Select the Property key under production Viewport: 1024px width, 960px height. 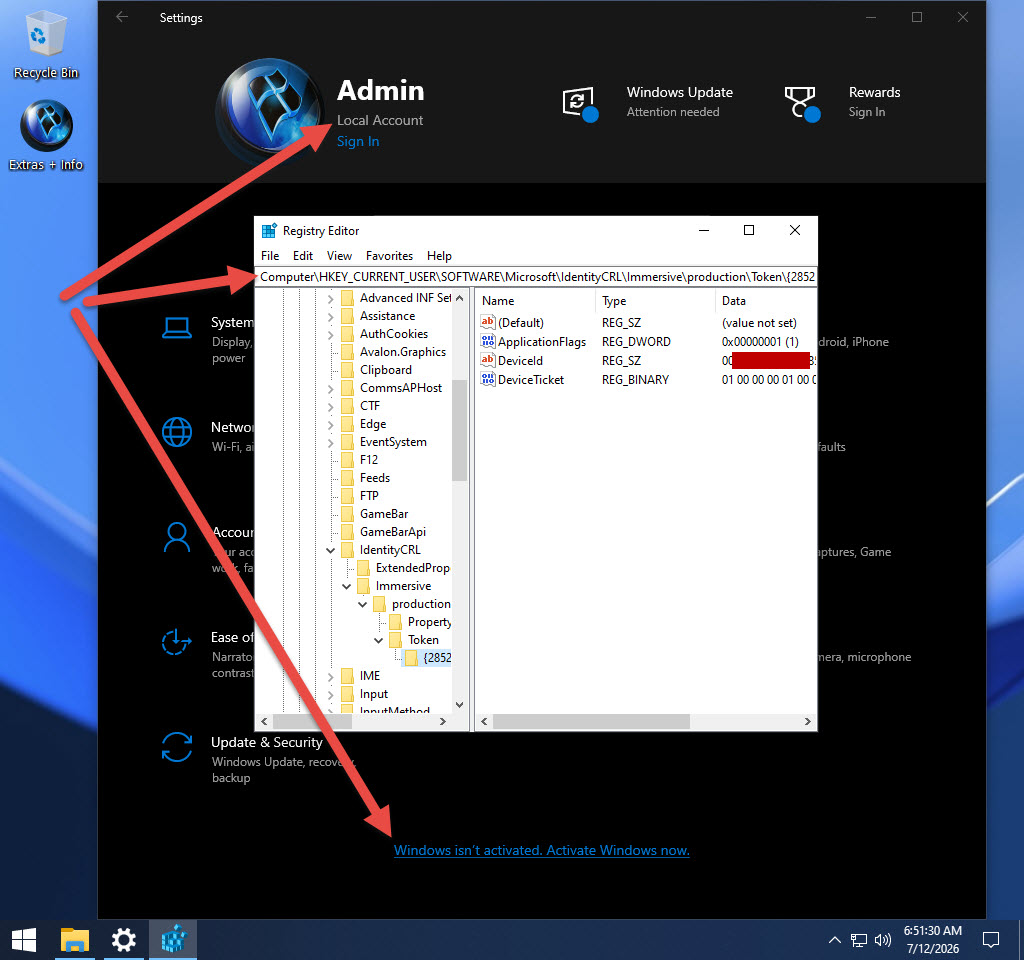(x=428, y=622)
